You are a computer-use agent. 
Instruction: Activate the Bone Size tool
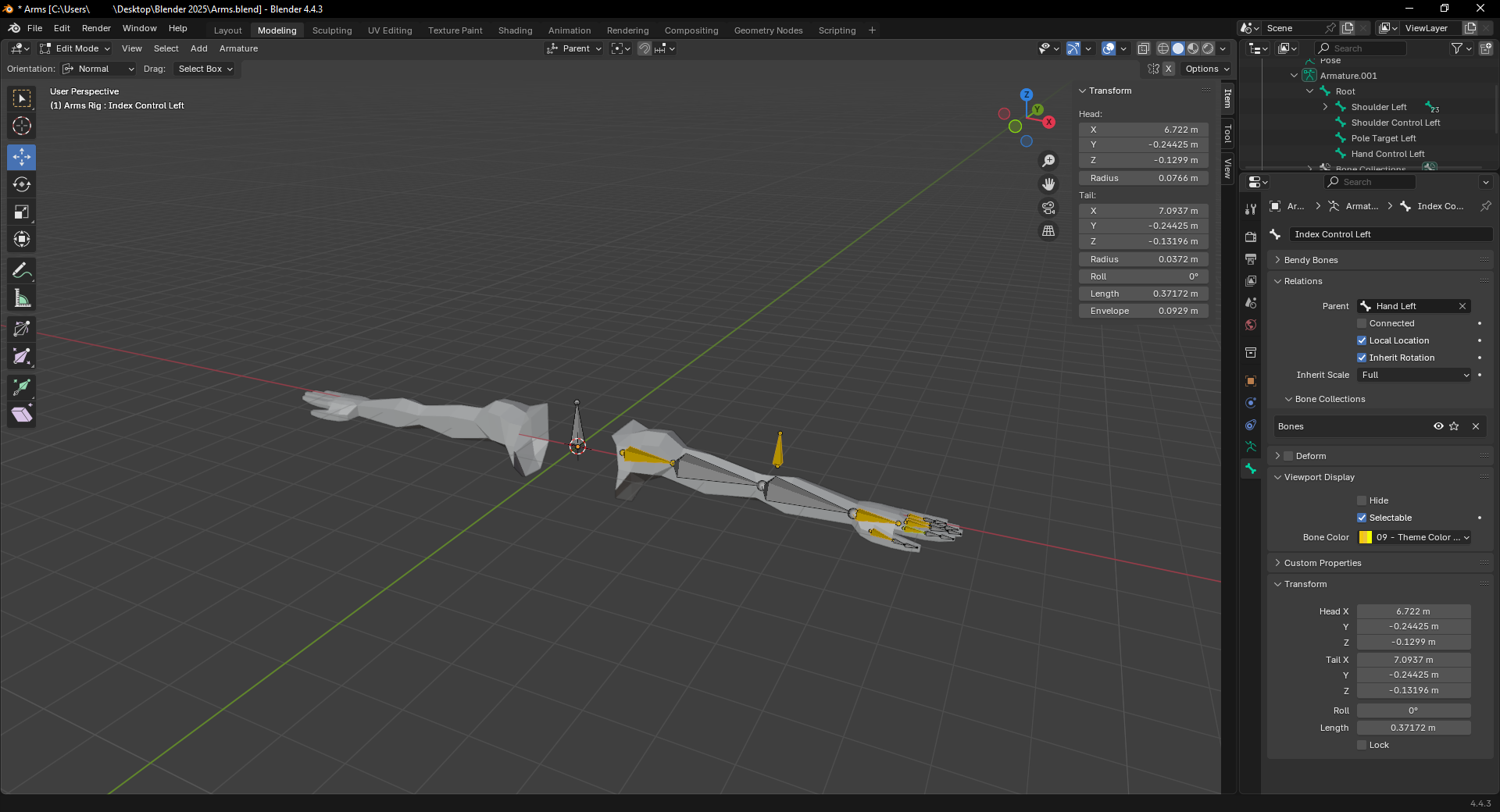coord(22,357)
